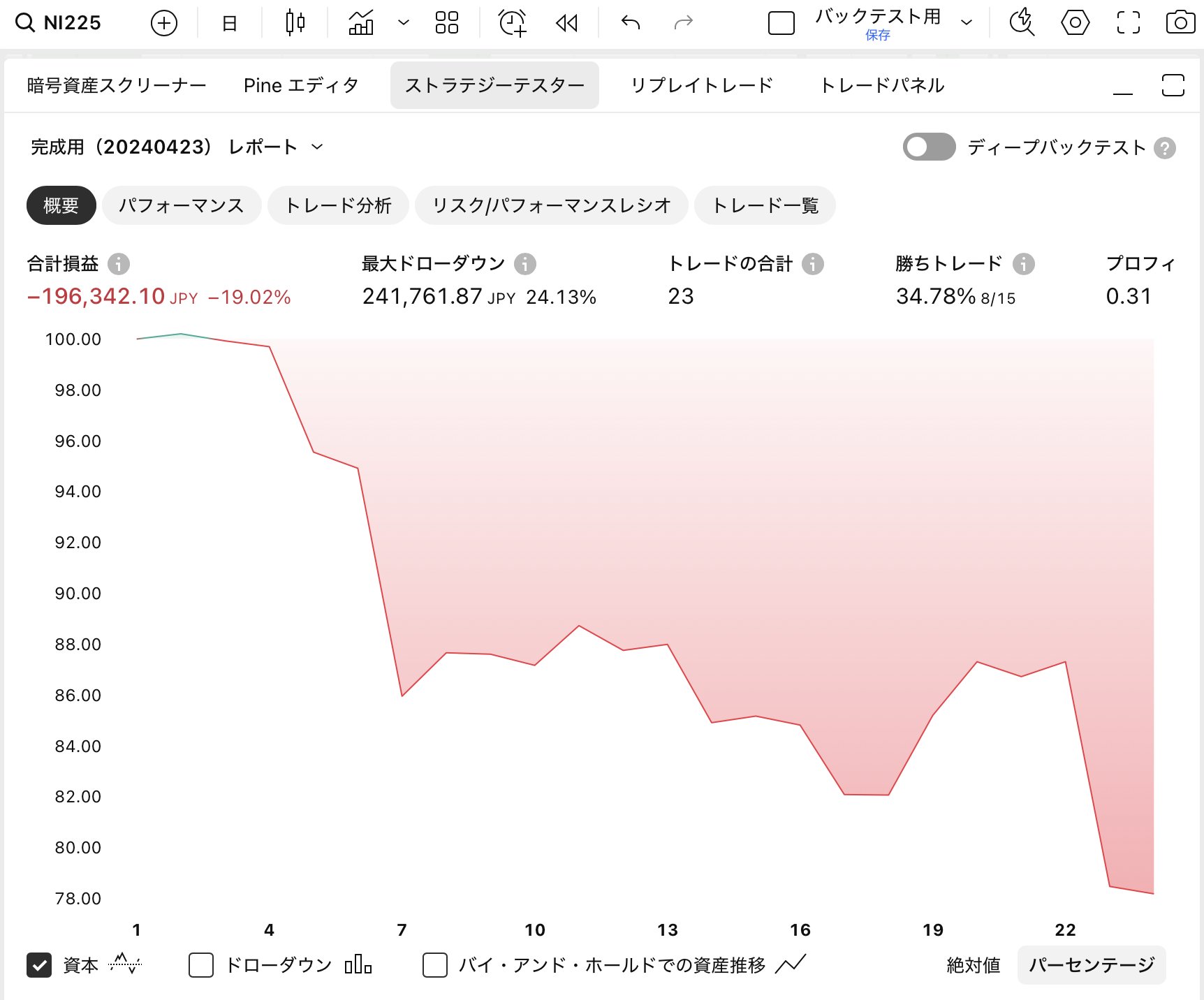Open chart settings hexagon icon
1204x1000 pixels.
point(1075,23)
